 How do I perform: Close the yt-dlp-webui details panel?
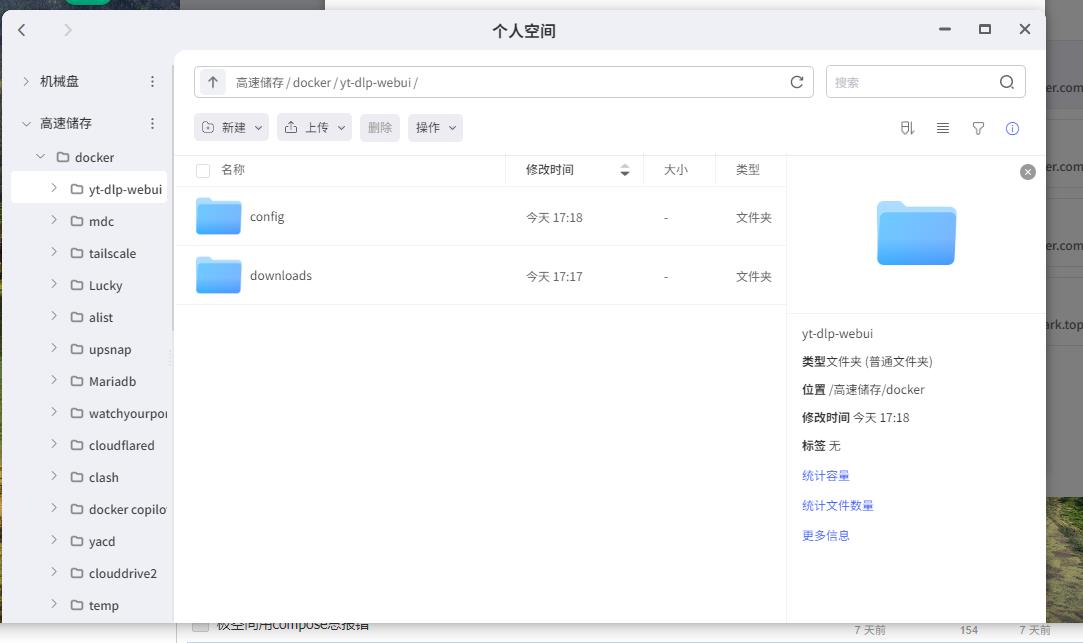tap(1027, 172)
